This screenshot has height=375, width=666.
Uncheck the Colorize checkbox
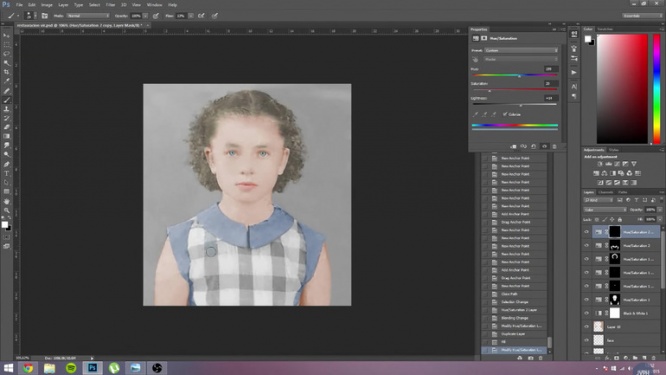click(505, 114)
